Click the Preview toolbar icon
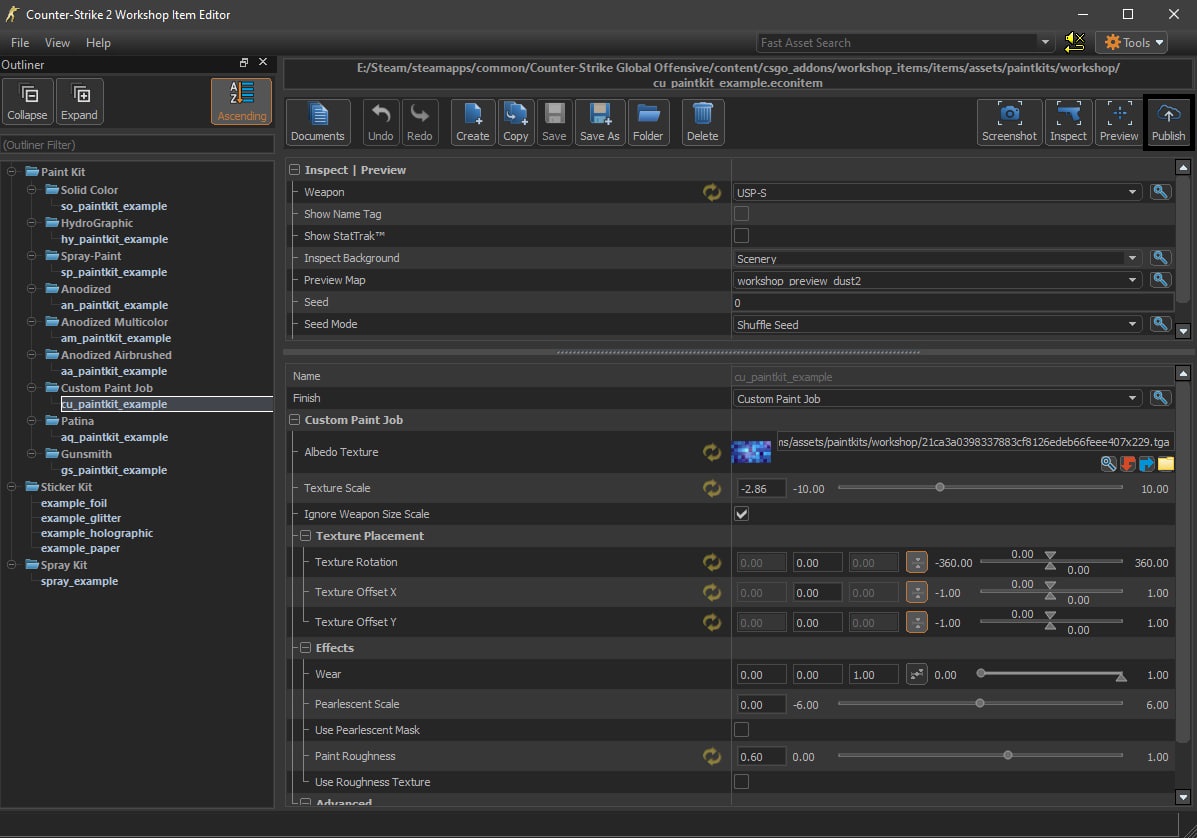 [1119, 123]
